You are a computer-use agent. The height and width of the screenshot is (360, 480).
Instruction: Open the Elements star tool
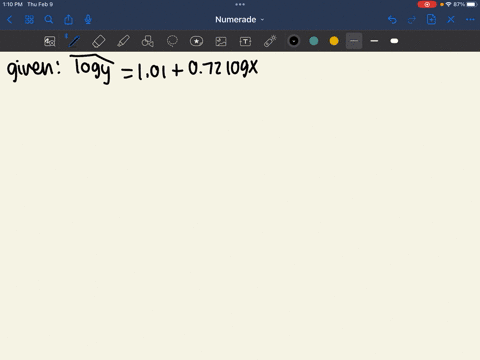pyautogui.click(x=196, y=41)
